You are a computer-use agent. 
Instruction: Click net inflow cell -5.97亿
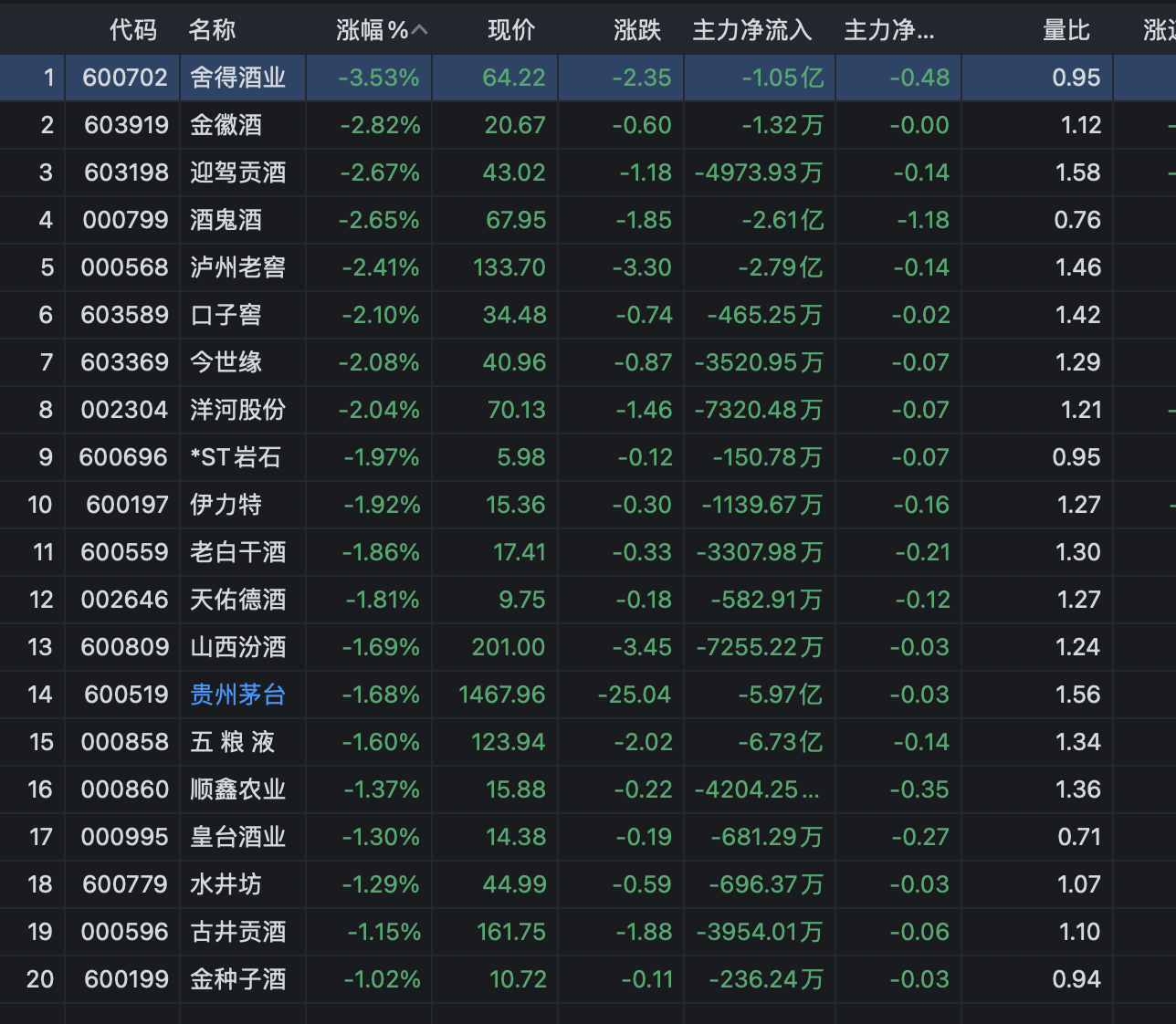[x=781, y=695]
